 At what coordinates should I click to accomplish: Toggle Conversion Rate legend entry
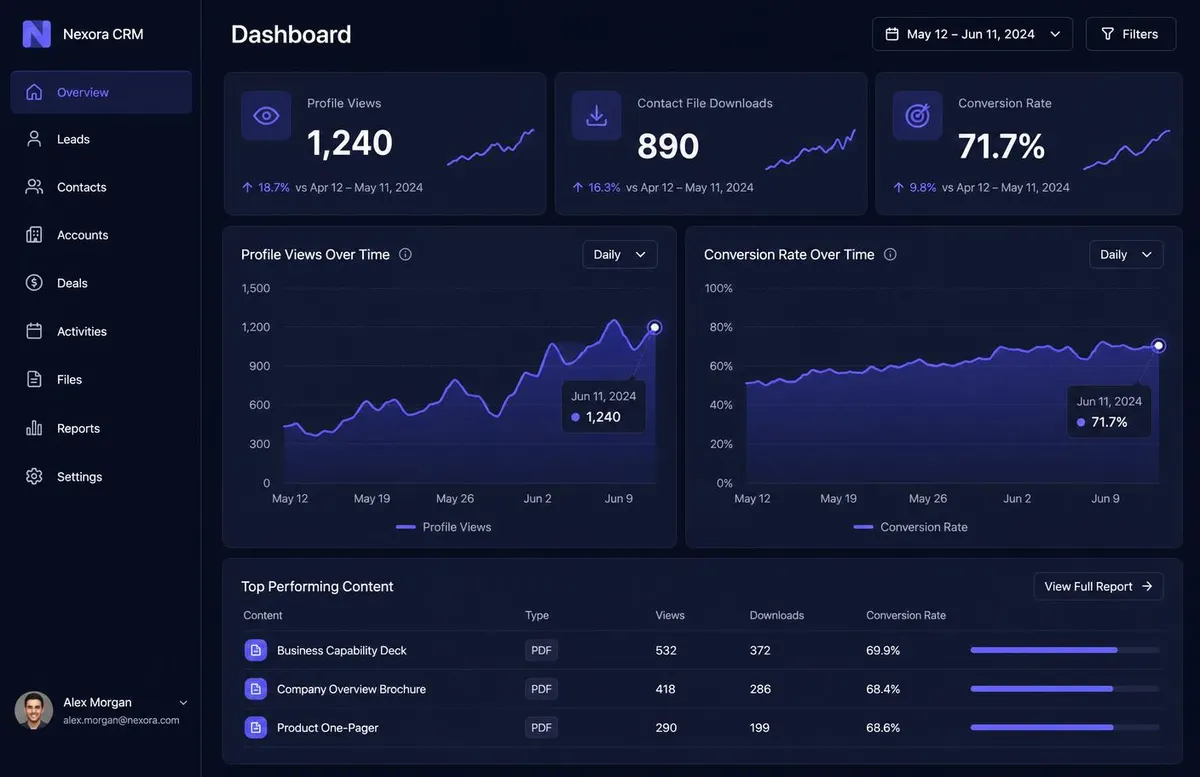tap(910, 527)
